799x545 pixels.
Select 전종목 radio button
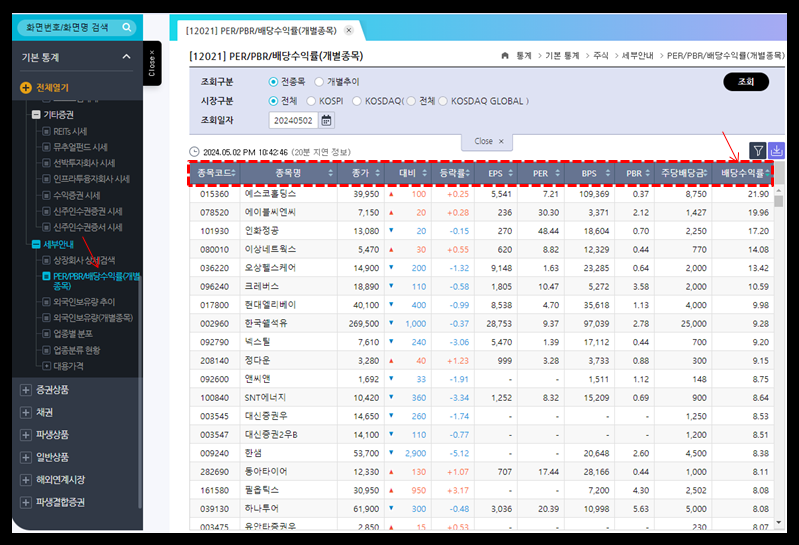273,81
